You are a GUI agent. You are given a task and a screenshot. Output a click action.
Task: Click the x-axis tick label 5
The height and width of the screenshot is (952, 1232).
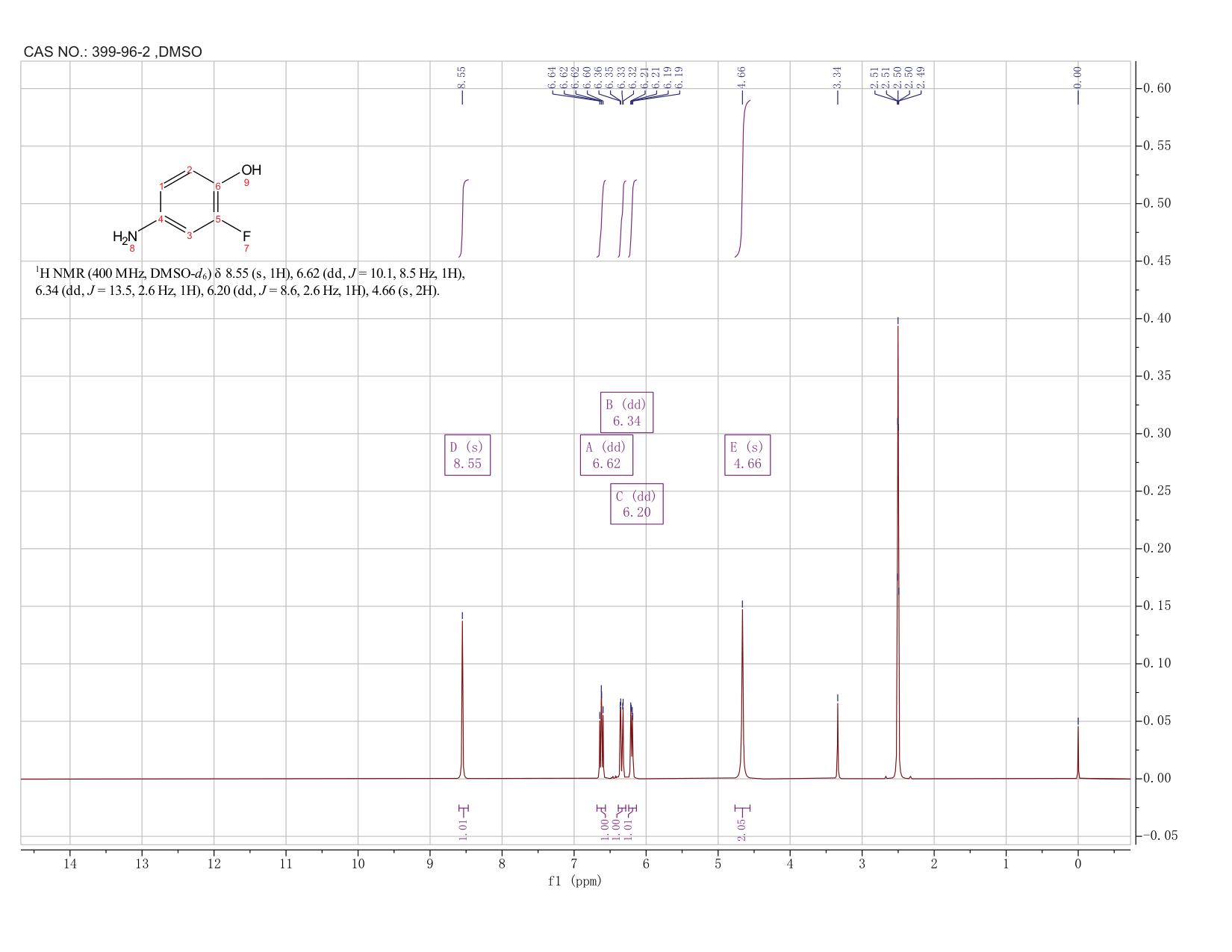click(x=718, y=864)
